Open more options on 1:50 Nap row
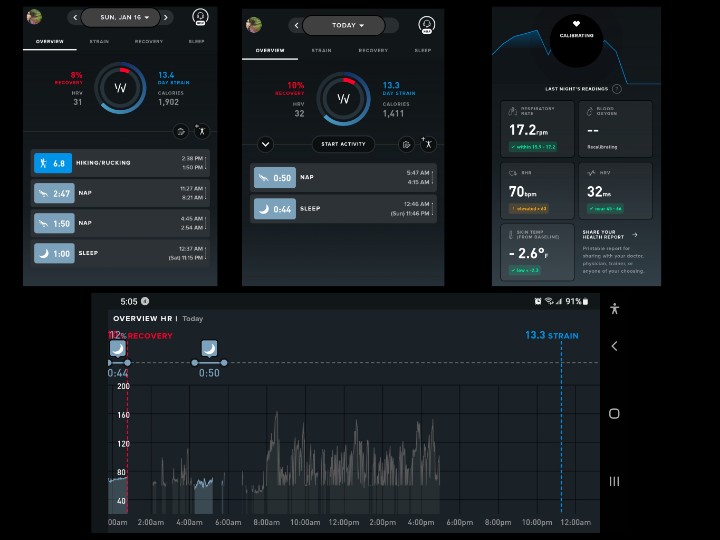This screenshot has height=540, width=720. [x=206, y=223]
